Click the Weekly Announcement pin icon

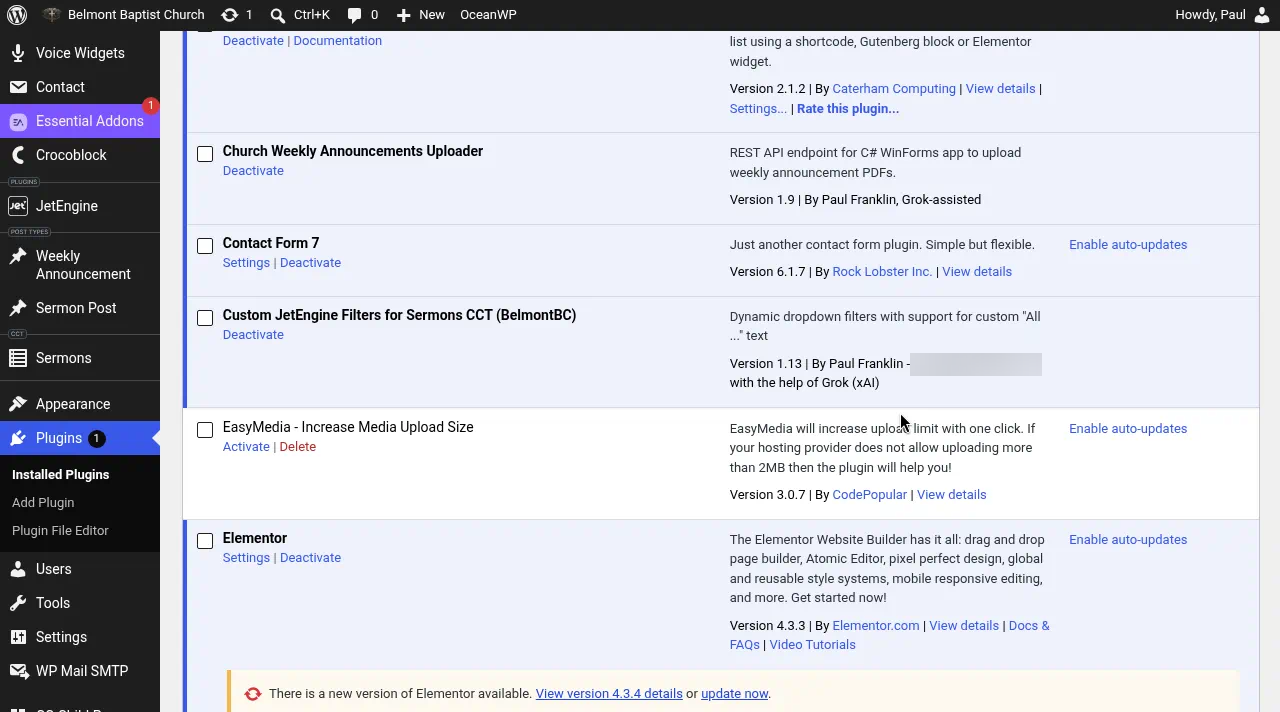(x=18, y=256)
